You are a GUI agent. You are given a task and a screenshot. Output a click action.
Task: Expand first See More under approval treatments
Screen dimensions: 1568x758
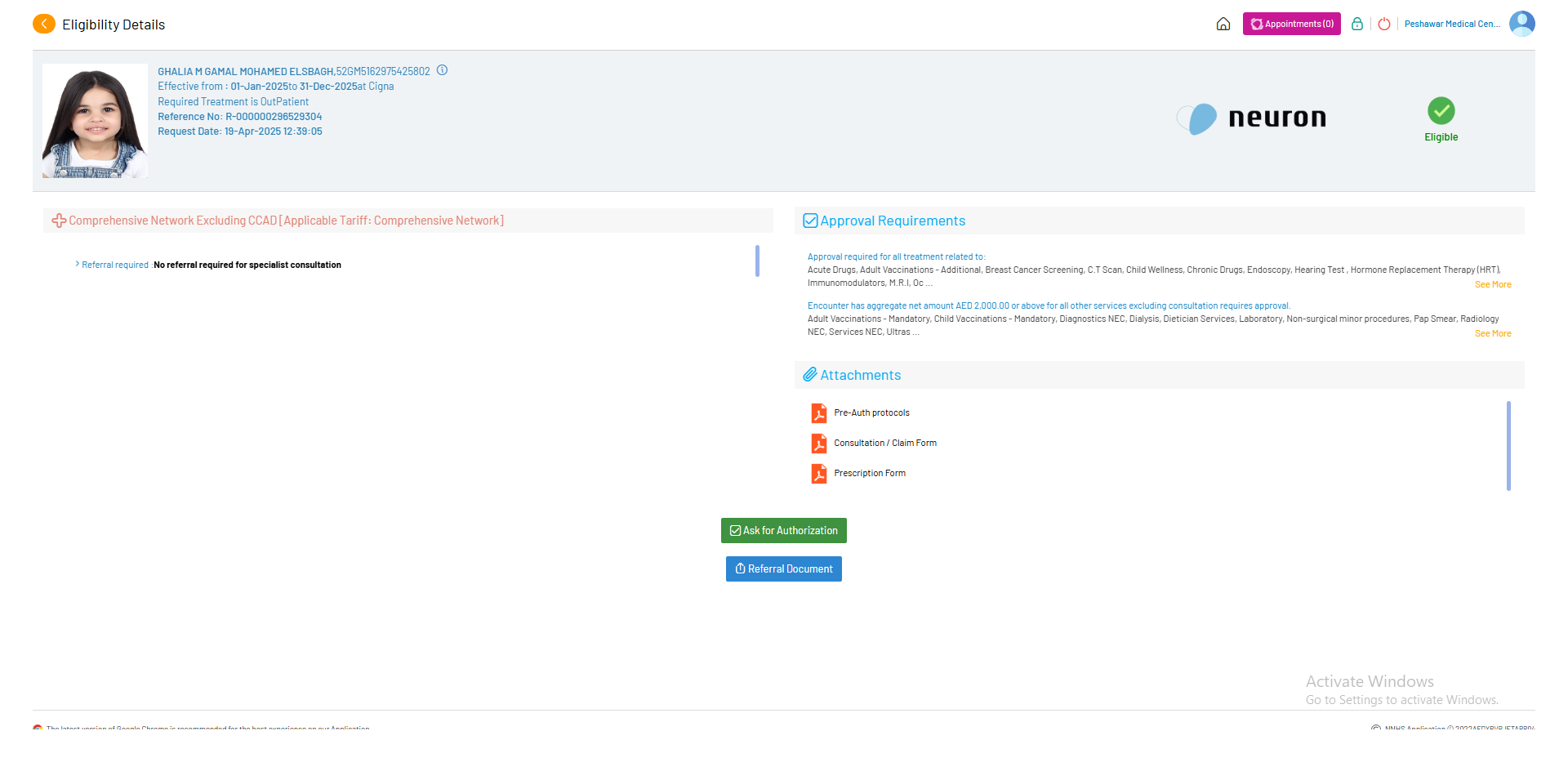(1492, 285)
